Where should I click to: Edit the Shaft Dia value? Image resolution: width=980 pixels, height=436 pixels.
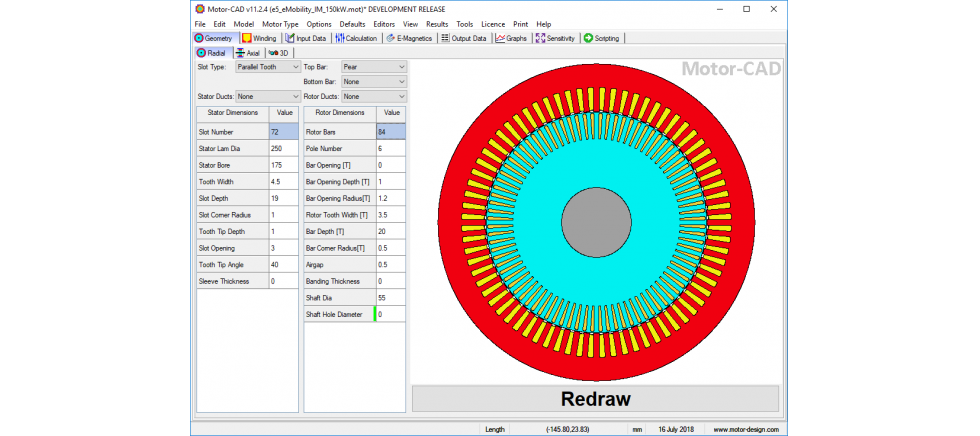(391, 298)
